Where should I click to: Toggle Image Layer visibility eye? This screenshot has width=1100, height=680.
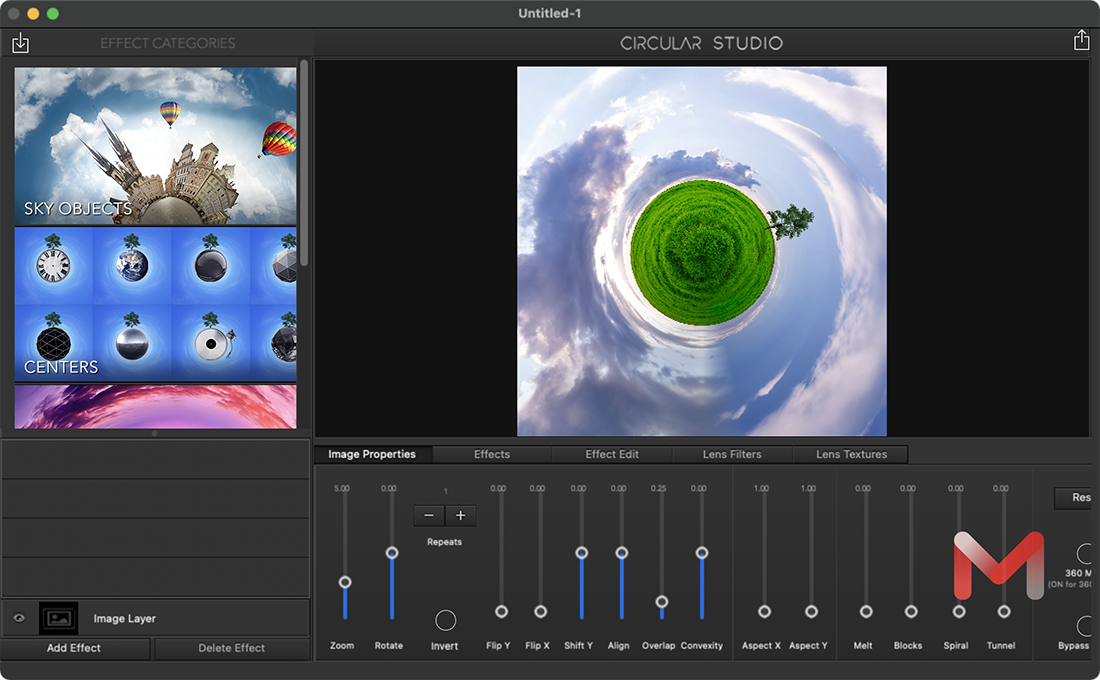19,618
